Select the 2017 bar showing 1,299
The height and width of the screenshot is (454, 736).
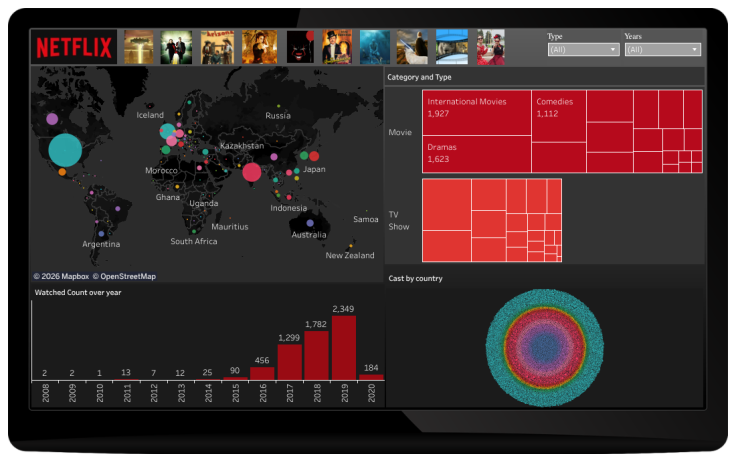pyautogui.click(x=289, y=362)
